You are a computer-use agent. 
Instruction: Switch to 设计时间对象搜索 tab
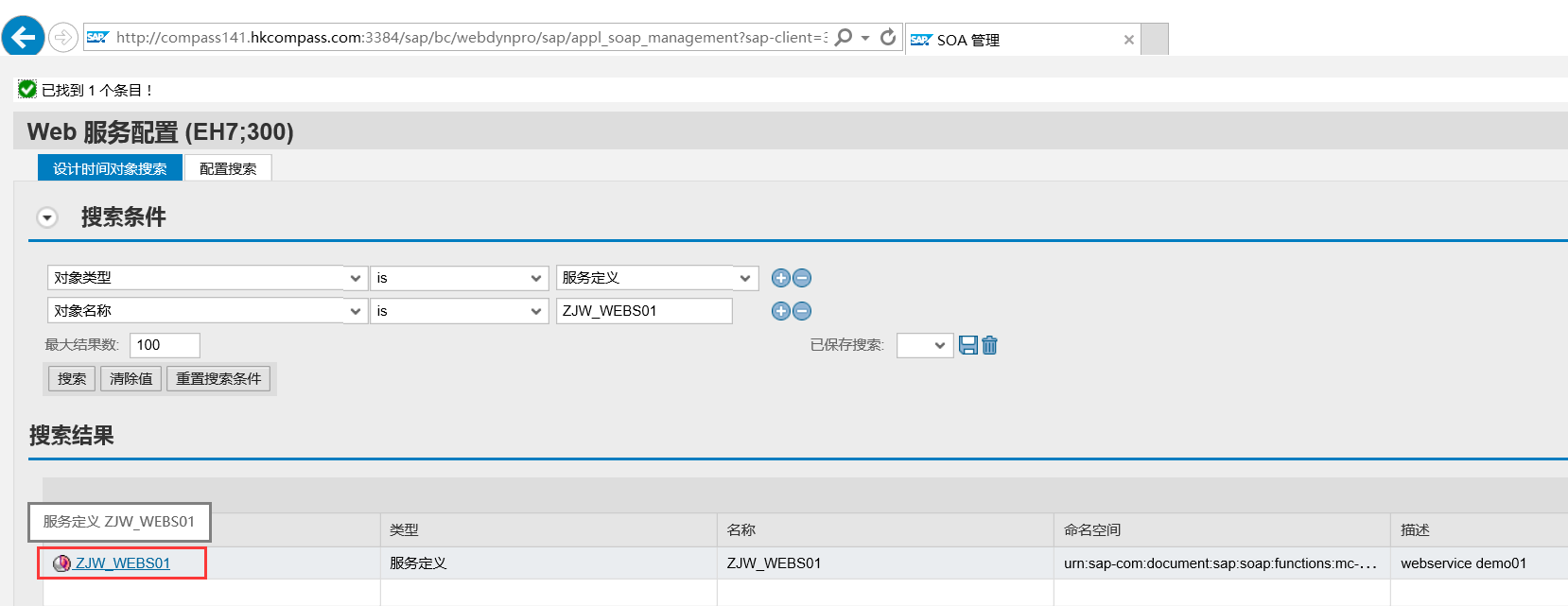[x=110, y=168]
